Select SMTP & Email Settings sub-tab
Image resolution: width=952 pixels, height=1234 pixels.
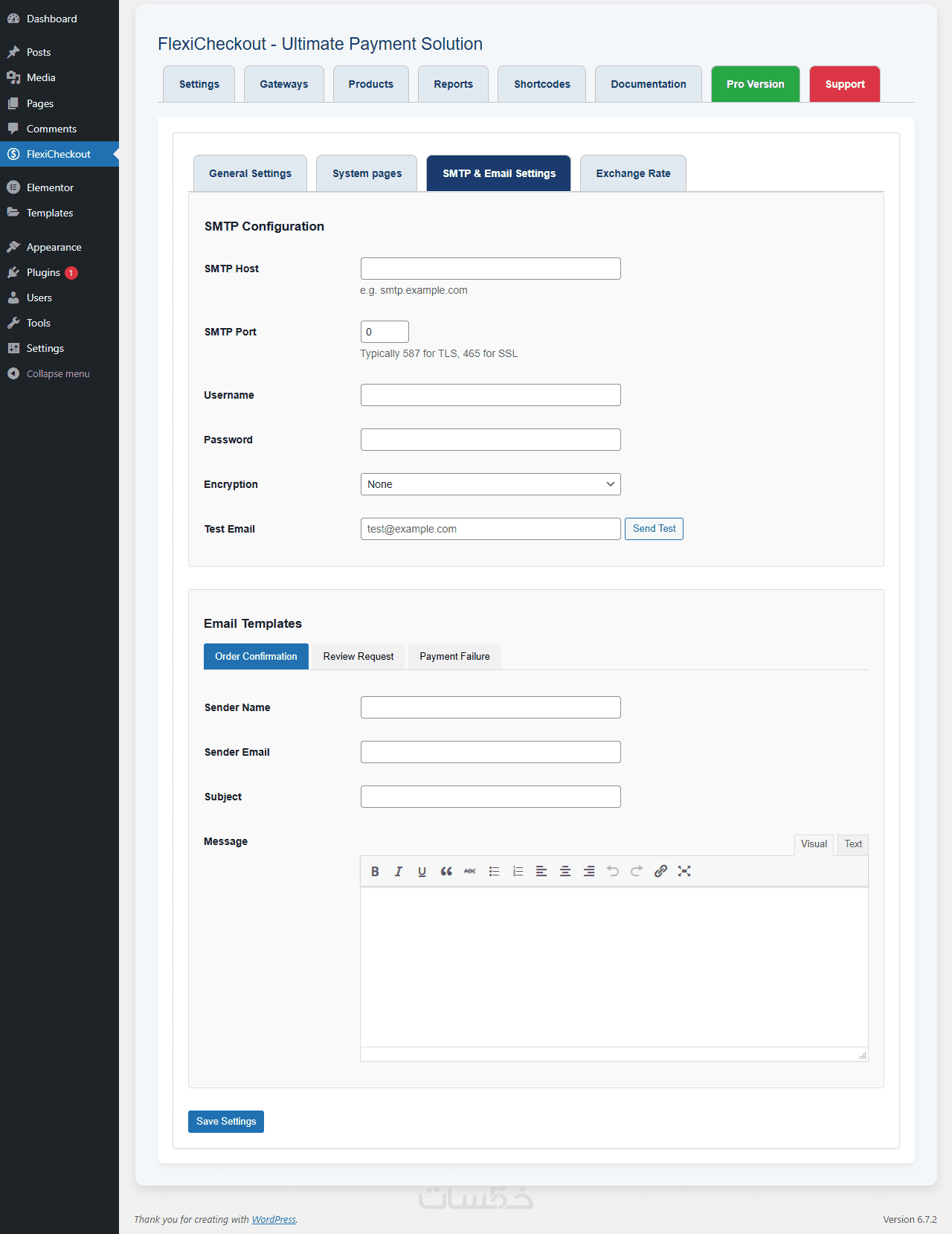click(498, 173)
